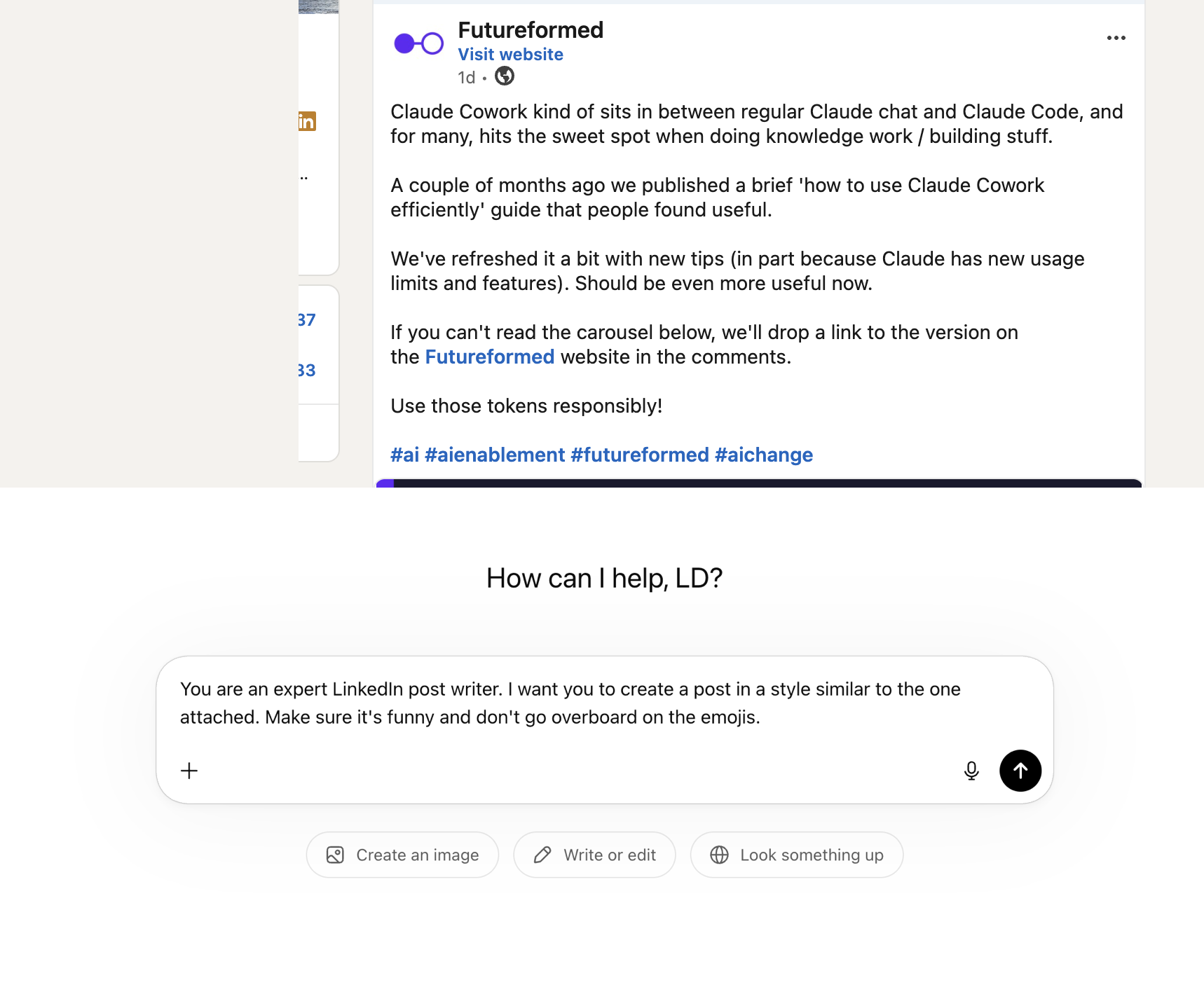1204x1006 pixels.
Task: Click the globe visibility icon beside 1d
Action: tap(504, 76)
